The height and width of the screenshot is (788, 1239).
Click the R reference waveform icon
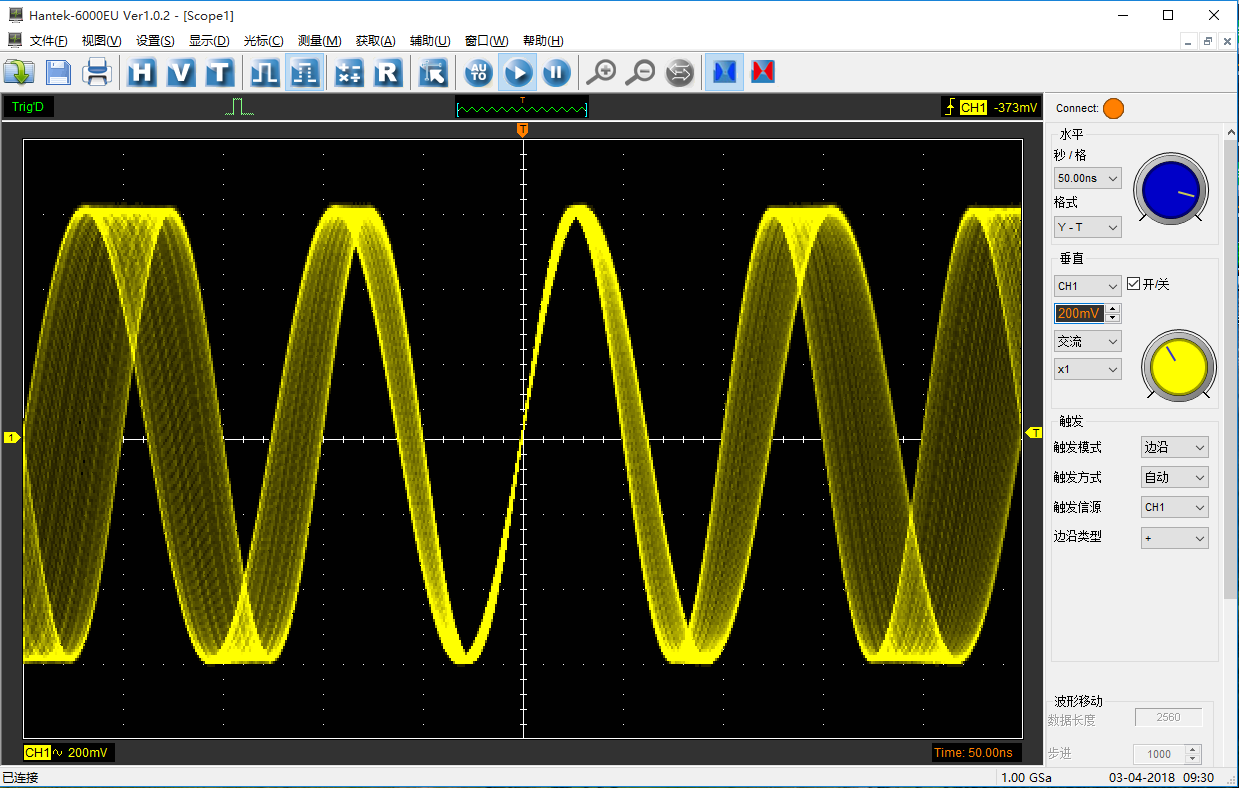(388, 72)
